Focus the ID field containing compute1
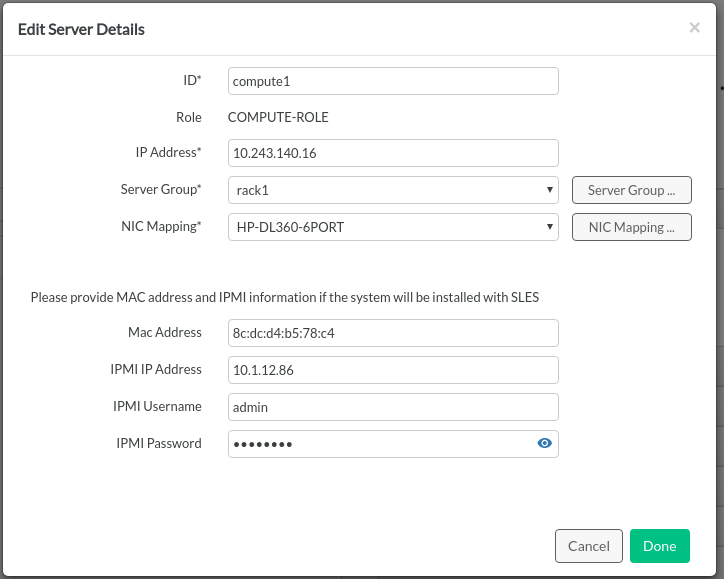This screenshot has height=579, width=724. pos(392,81)
